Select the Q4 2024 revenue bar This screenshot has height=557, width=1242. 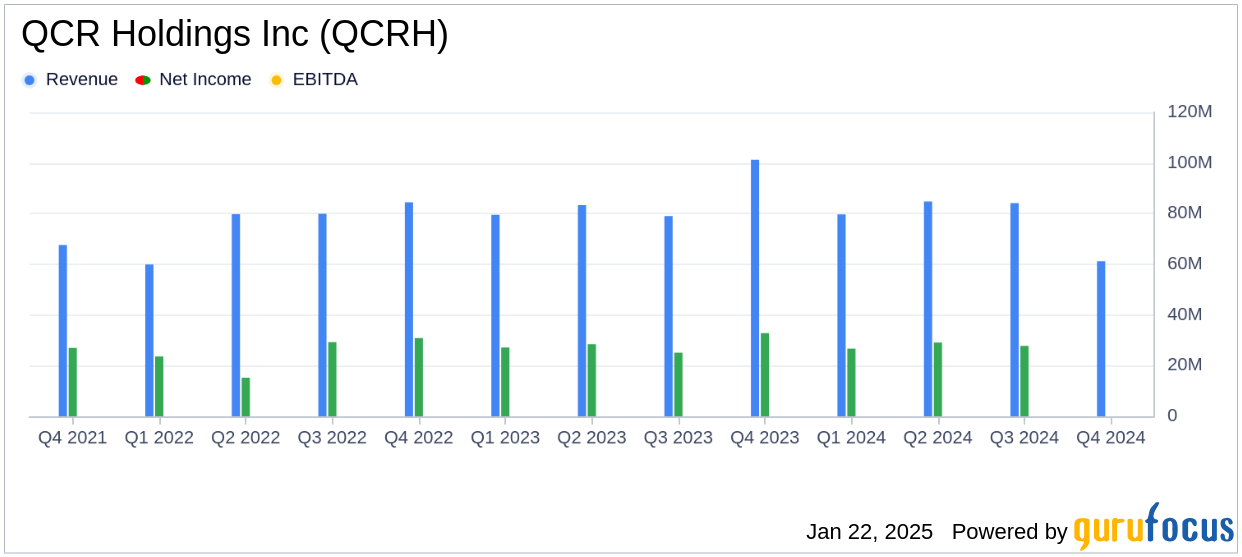coord(1101,339)
